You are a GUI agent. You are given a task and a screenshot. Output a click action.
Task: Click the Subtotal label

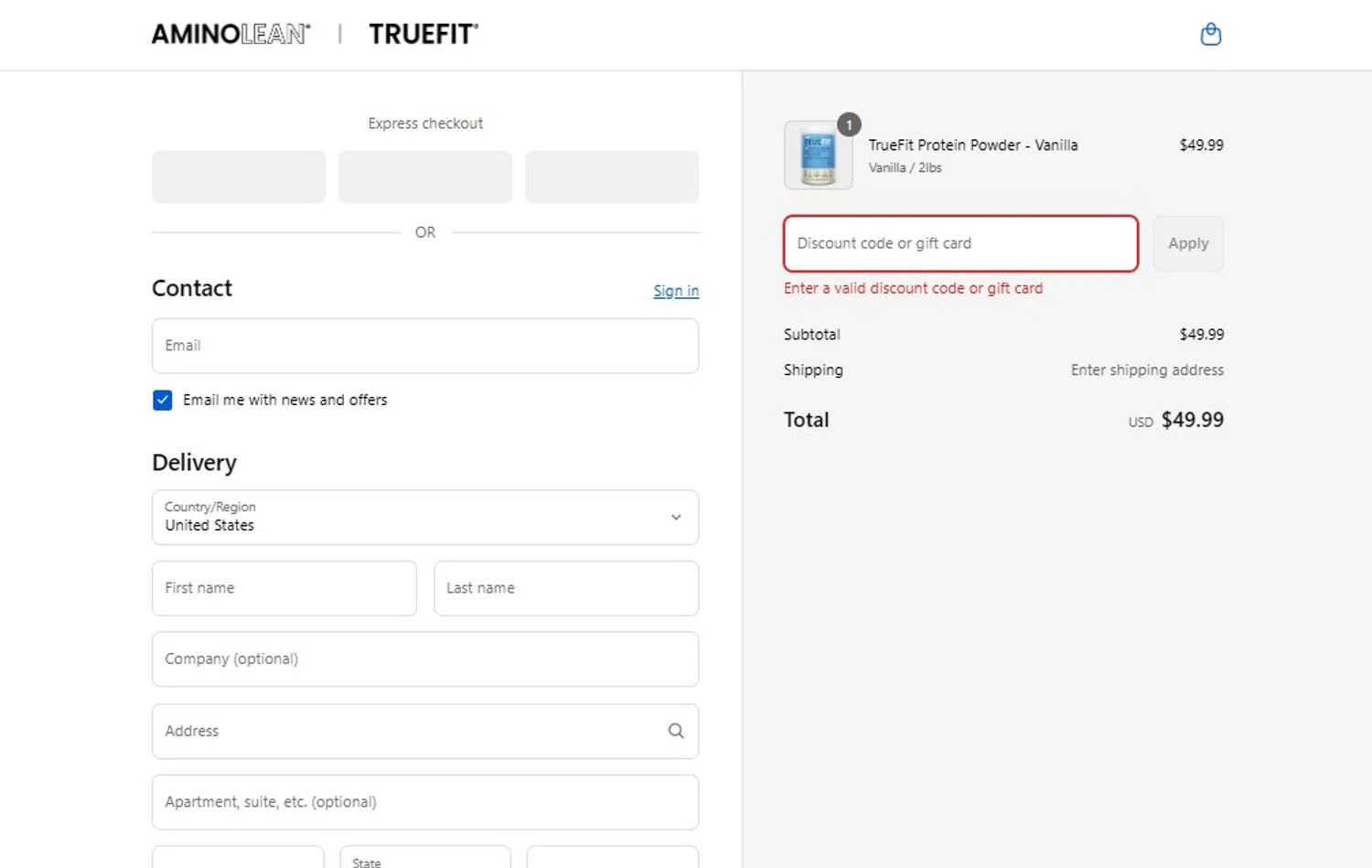(x=811, y=335)
